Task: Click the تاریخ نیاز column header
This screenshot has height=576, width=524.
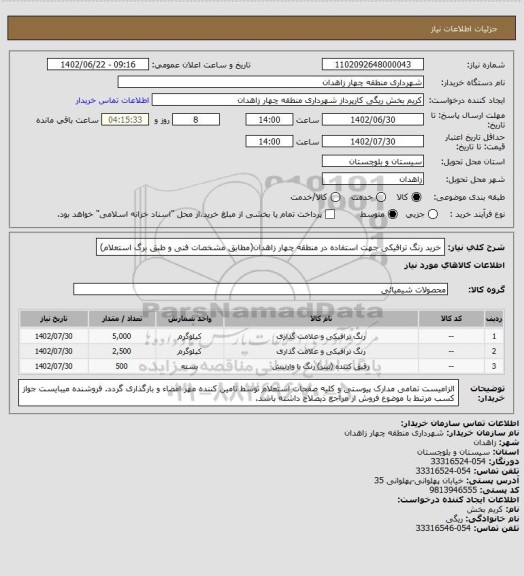Action: click(x=54, y=319)
